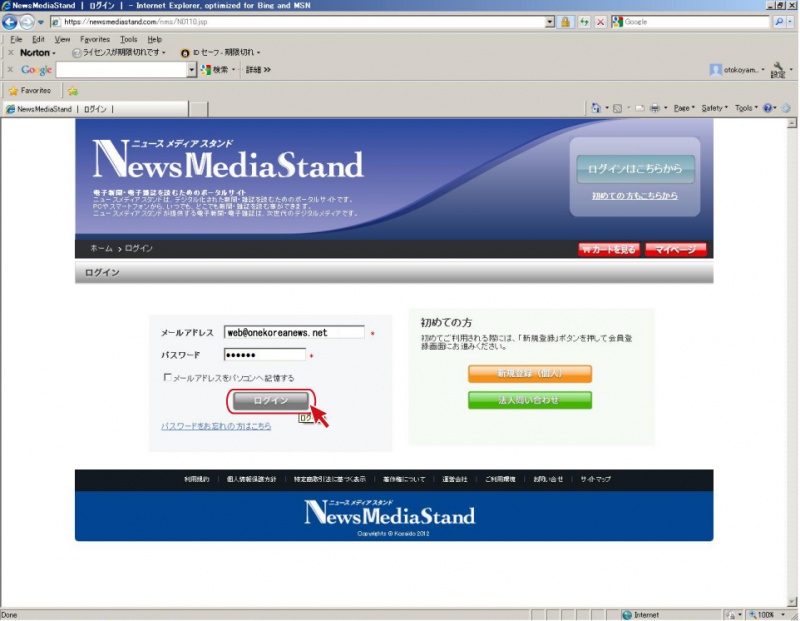Click the red カートを見る button

[609, 250]
